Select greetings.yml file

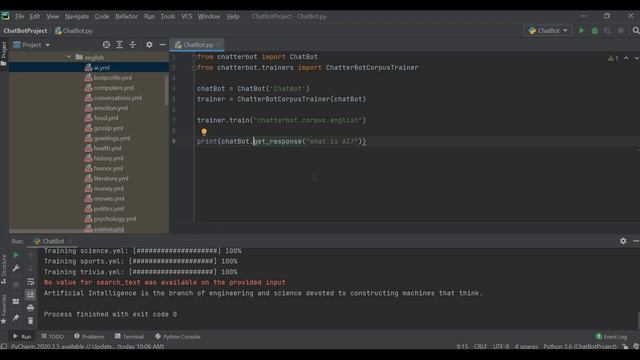(111, 138)
